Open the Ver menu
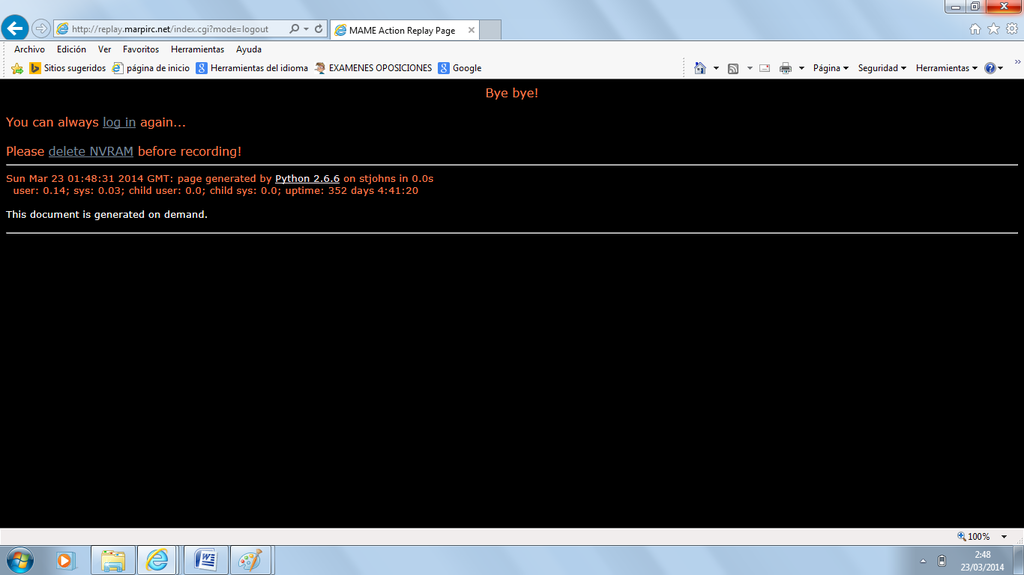 coord(104,49)
